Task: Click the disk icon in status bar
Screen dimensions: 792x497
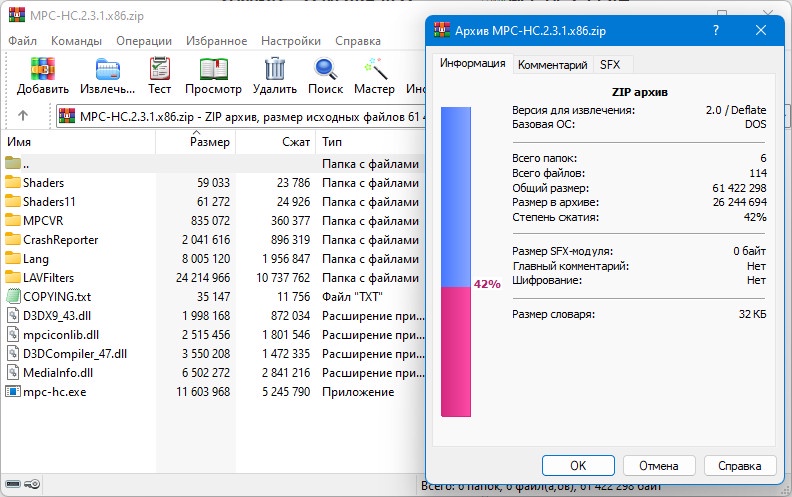Action: pos(13,484)
